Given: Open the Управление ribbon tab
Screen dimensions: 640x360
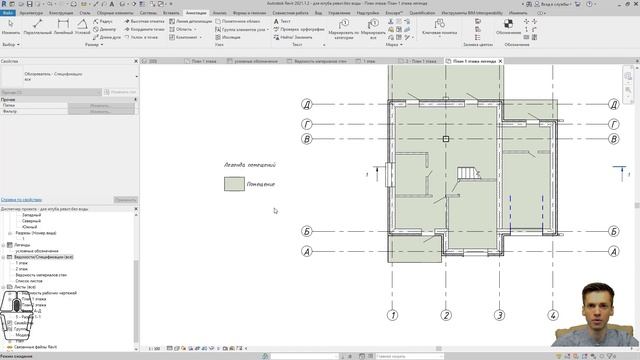Looking at the screenshot, I should coord(339,13).
